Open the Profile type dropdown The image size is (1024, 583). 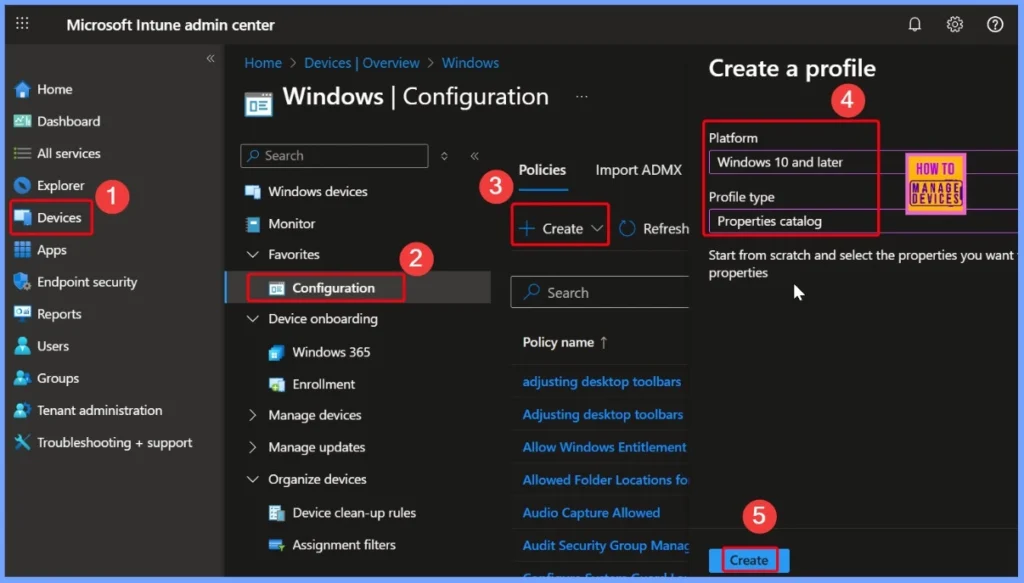[x=863, y=221]
